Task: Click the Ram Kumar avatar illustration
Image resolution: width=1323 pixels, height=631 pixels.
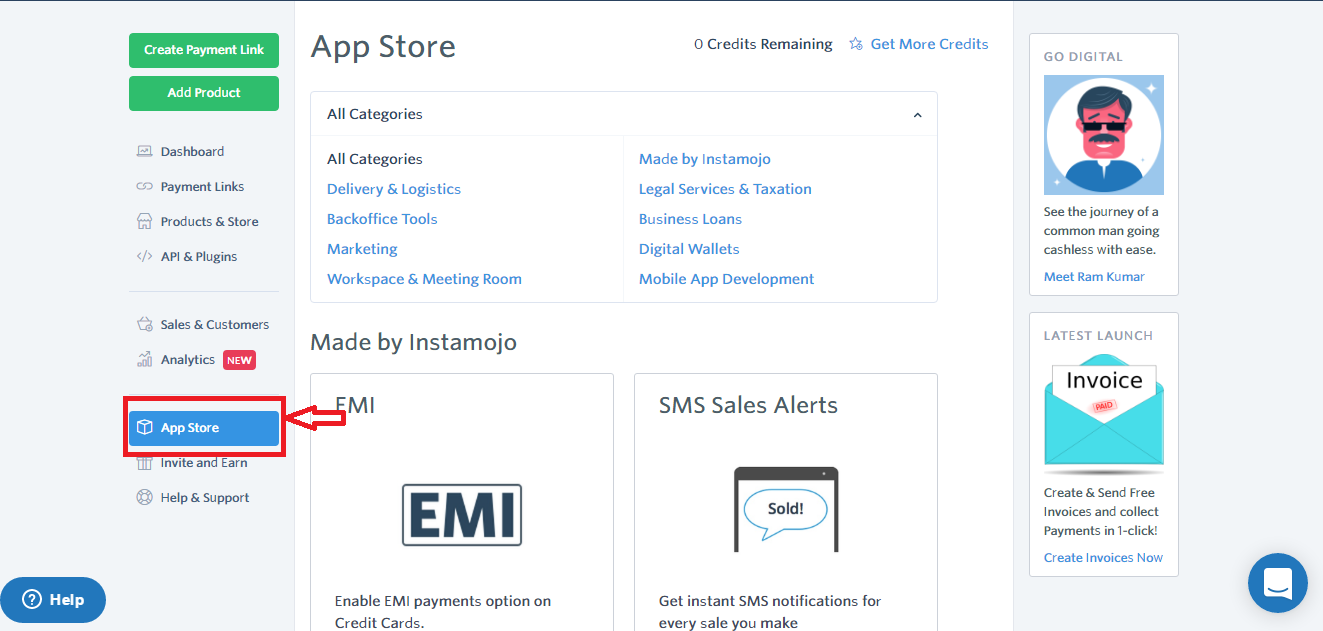Action: tap(1104, 135)
